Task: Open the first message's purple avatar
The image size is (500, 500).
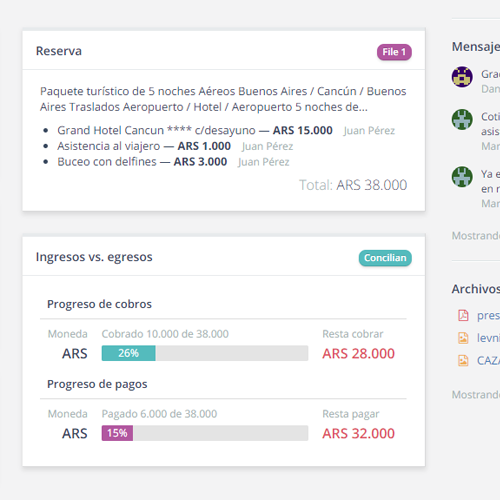Action: tap(462, 77)
